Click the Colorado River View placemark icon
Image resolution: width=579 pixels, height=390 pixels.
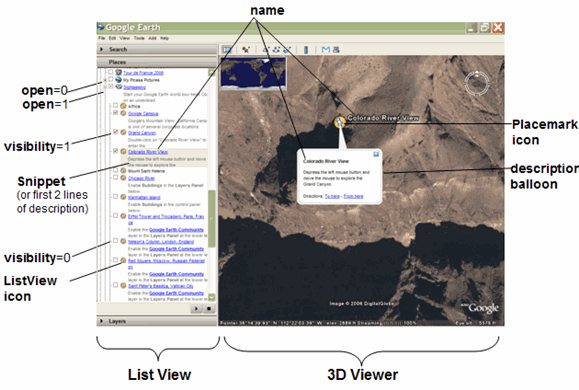click(340, 122)
